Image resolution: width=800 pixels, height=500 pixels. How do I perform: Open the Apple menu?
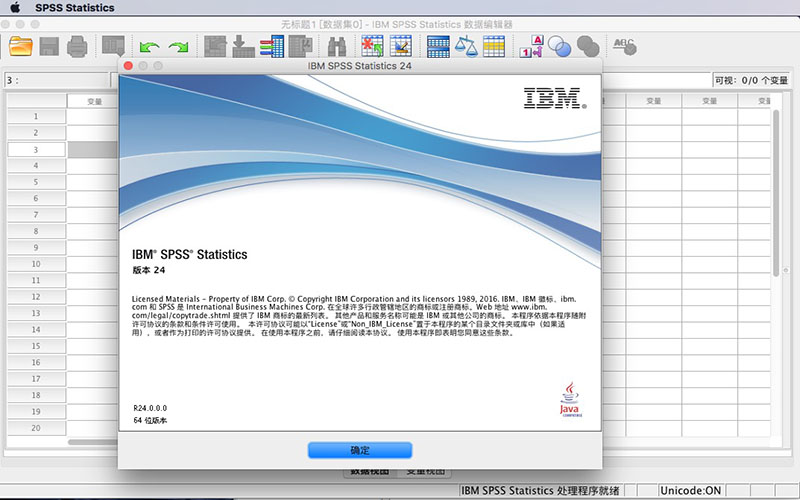point(15,7)
